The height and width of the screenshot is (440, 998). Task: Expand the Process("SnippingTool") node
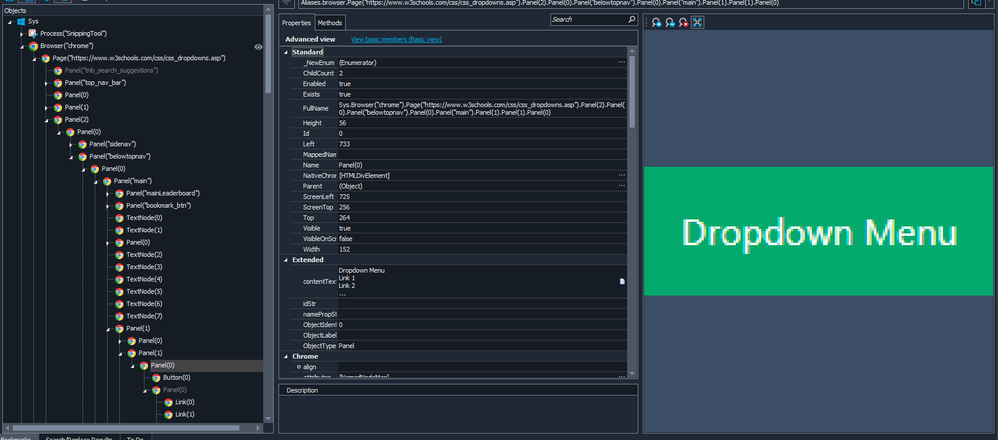21,34
